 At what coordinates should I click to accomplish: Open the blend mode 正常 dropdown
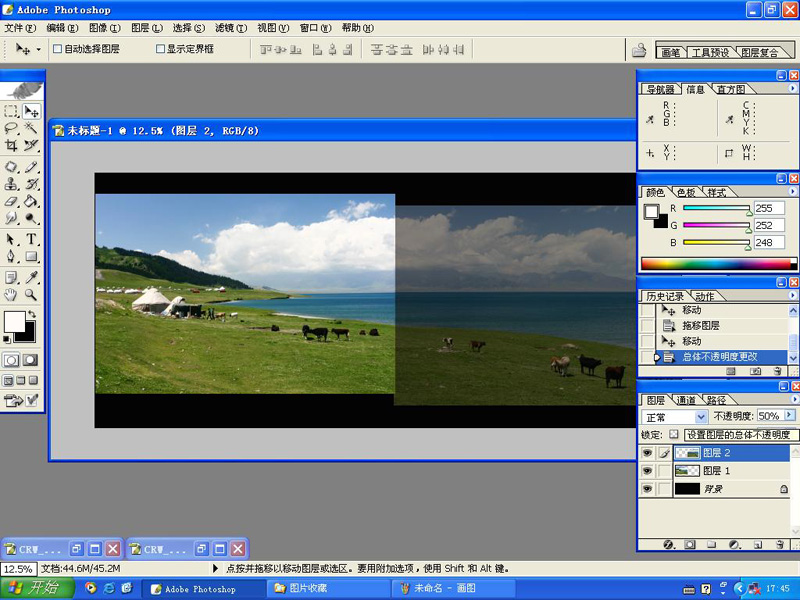coord(702,417)
